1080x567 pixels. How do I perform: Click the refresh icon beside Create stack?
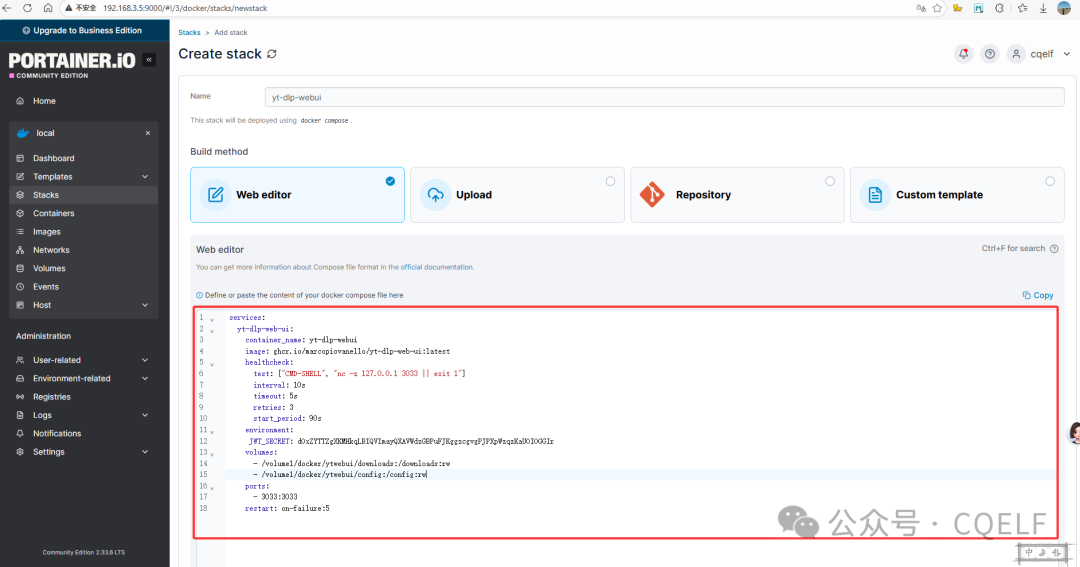(x=272, y=54)
